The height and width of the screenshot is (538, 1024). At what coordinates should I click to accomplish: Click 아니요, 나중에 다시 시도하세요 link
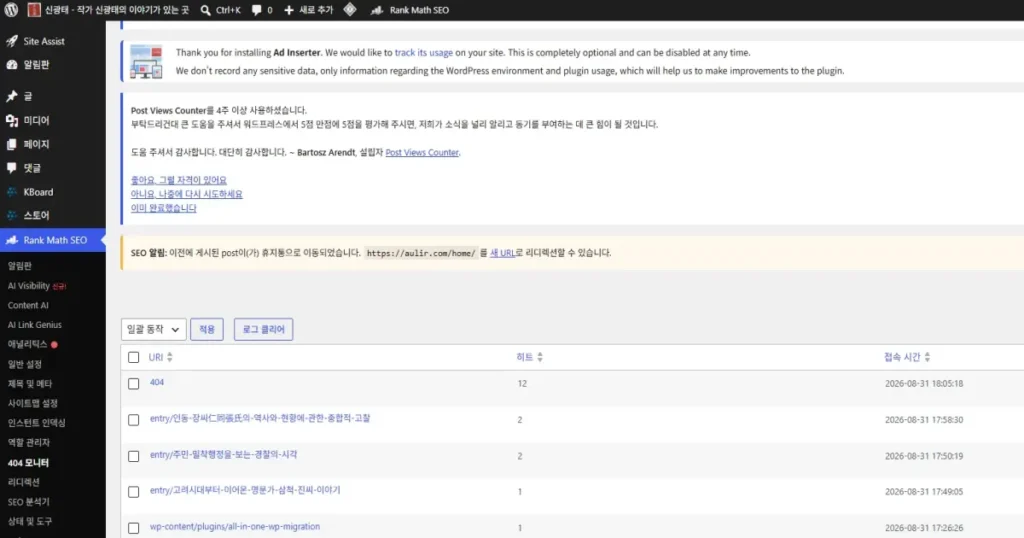click(186, 194)
